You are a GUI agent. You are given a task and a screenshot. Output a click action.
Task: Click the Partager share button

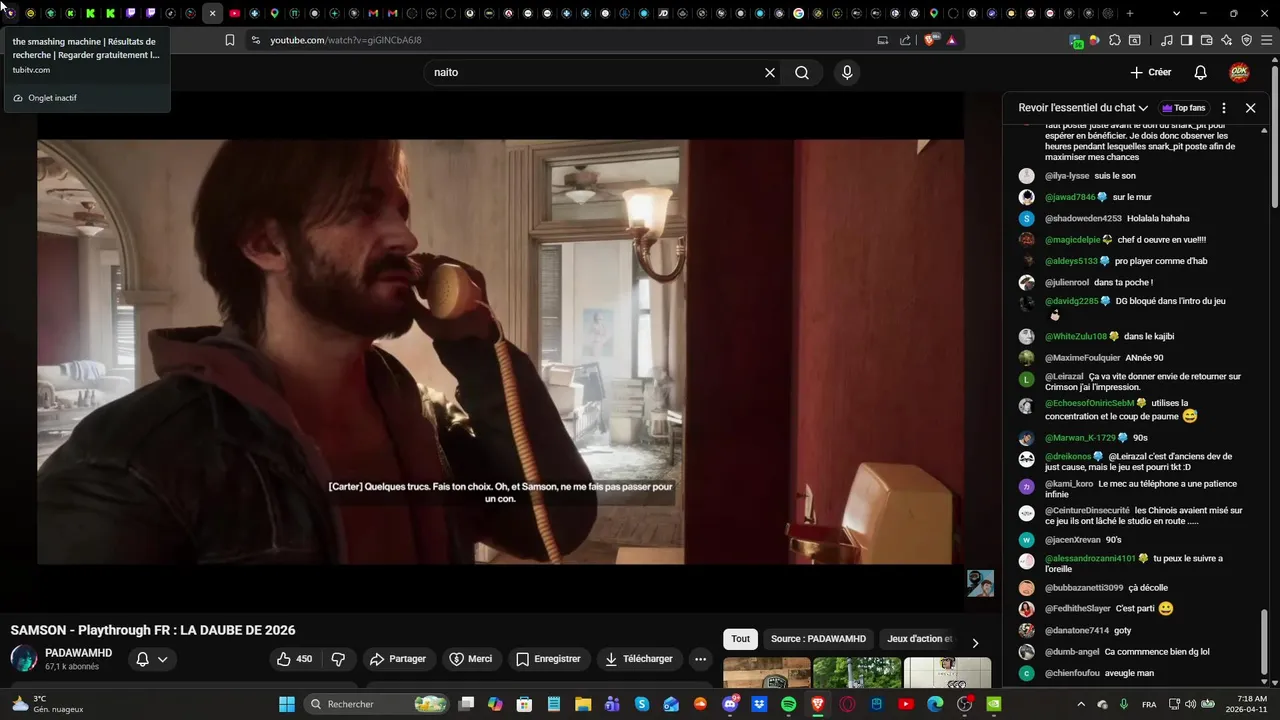pyautogui.click(x=398, y=659)
